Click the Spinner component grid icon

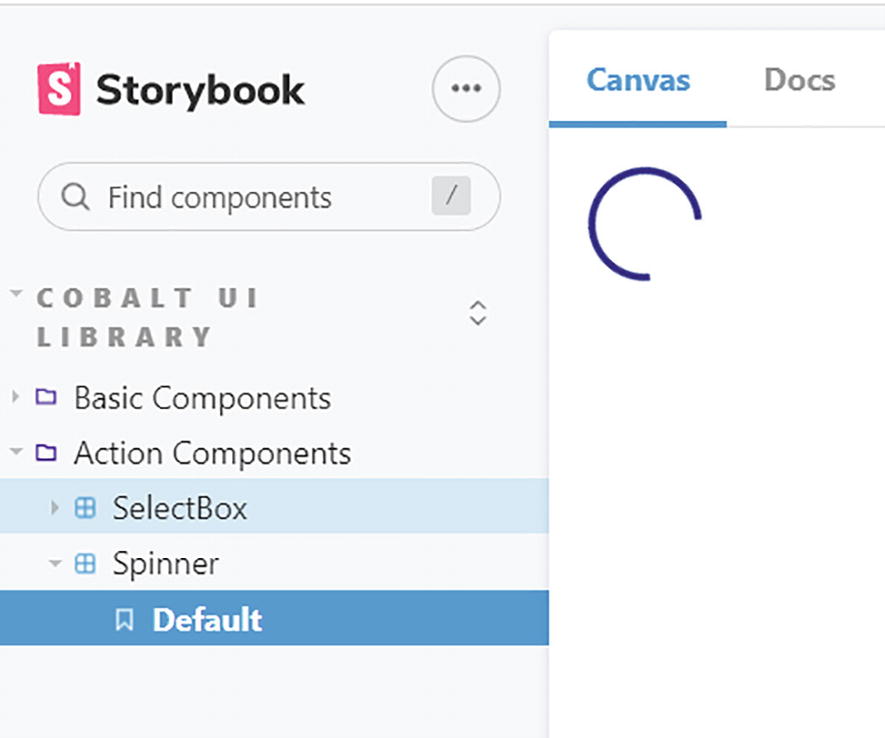pos(86,564)
